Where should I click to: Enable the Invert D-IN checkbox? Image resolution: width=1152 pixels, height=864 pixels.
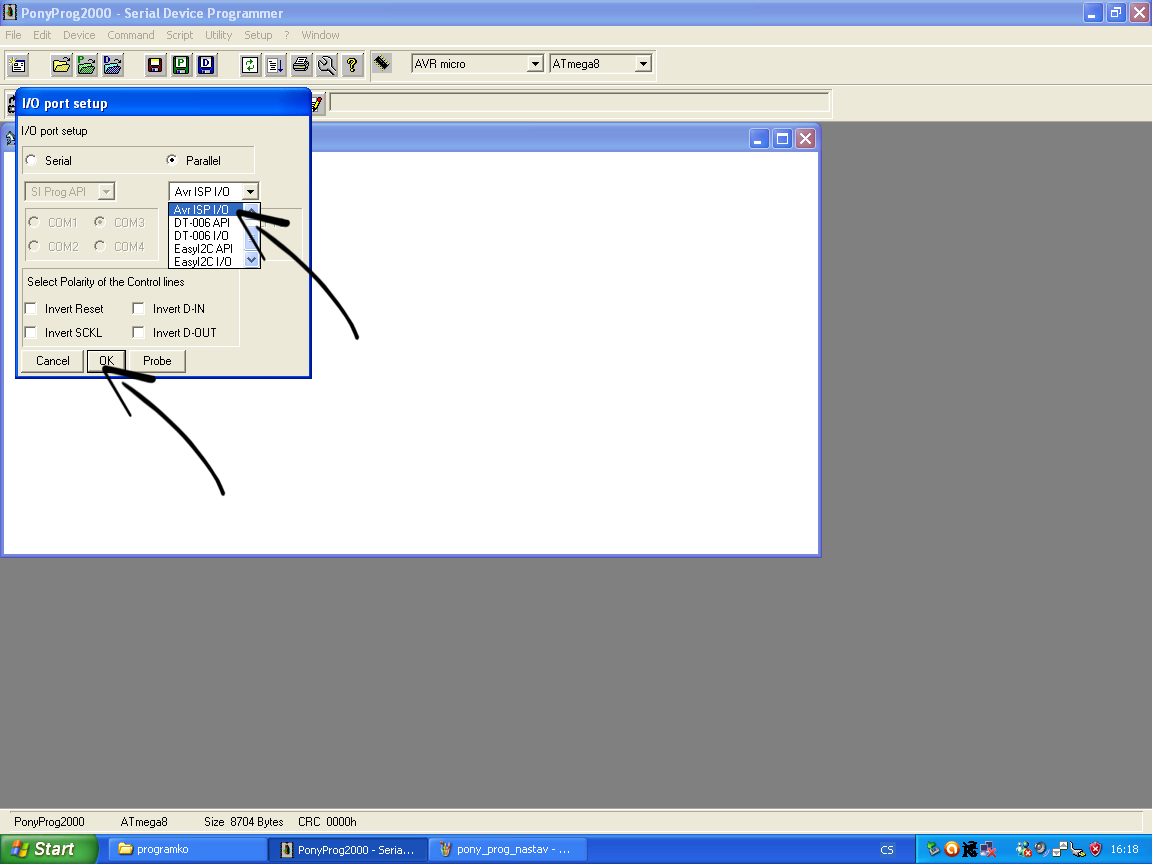pos(138,309)
